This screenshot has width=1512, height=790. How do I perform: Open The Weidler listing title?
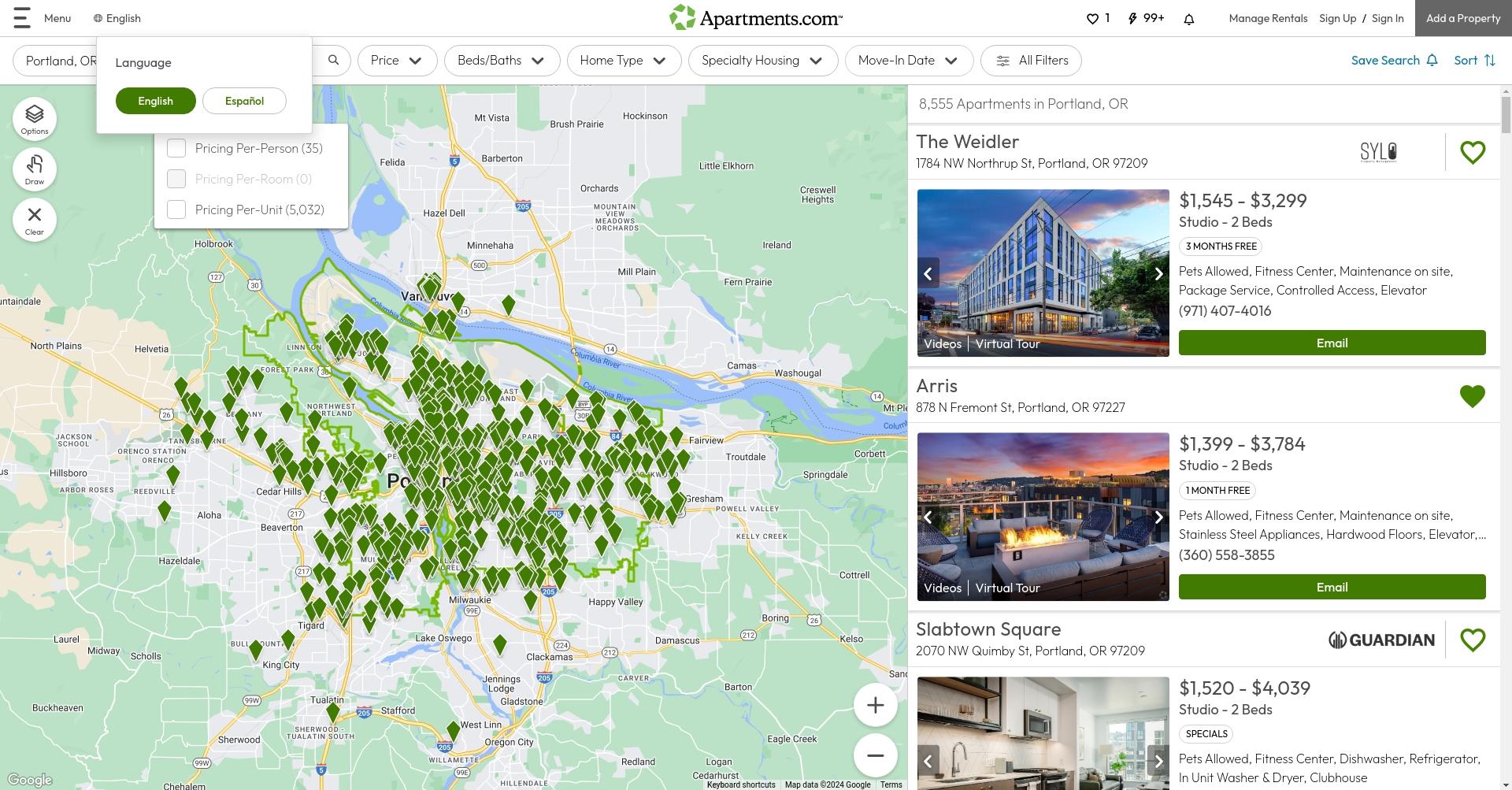point(967,142)
